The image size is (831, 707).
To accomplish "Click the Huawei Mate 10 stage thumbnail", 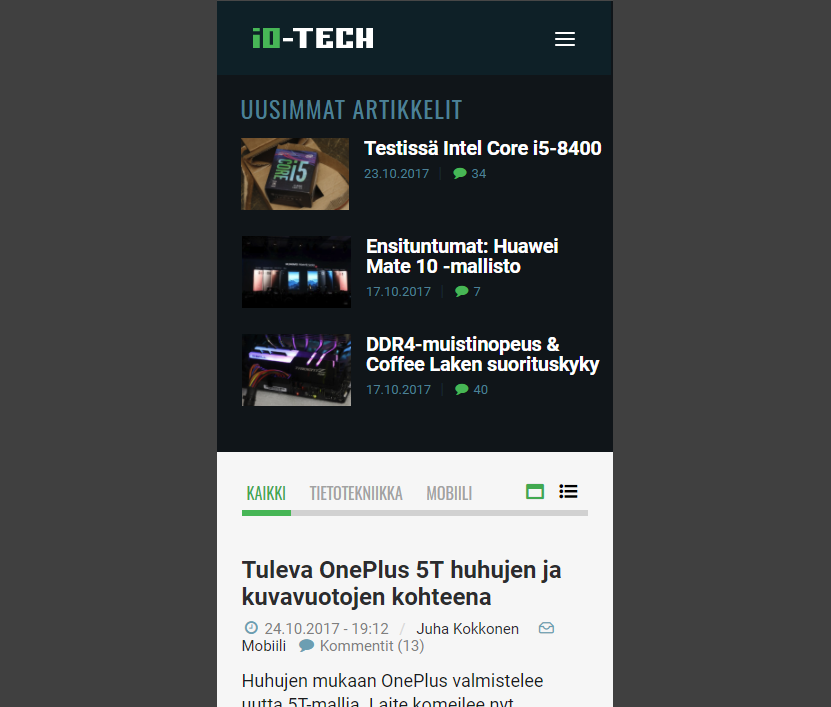I will (296, 272).
